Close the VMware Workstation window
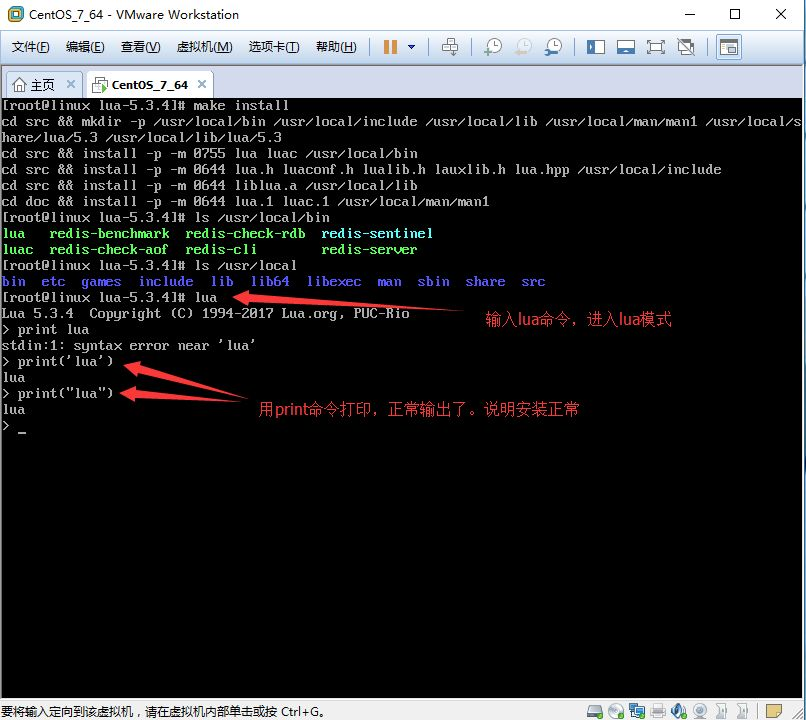 click(781, 14)
